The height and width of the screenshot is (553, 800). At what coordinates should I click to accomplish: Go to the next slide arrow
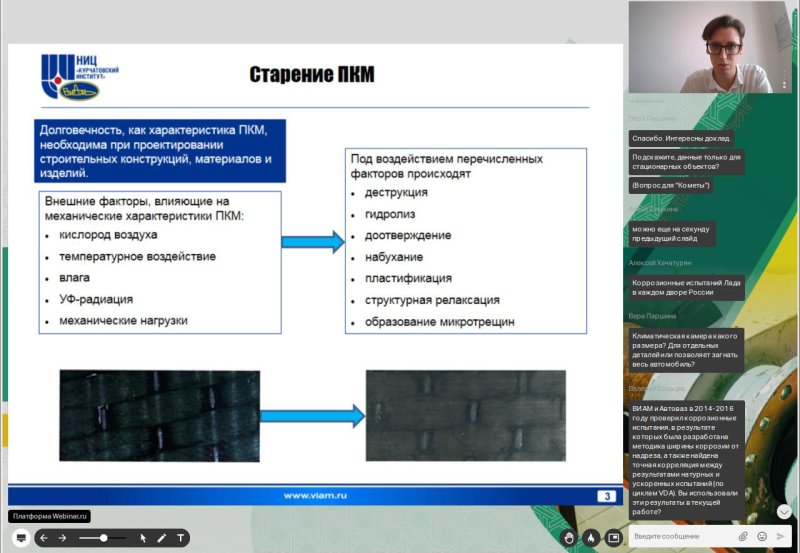pos(62,538)
